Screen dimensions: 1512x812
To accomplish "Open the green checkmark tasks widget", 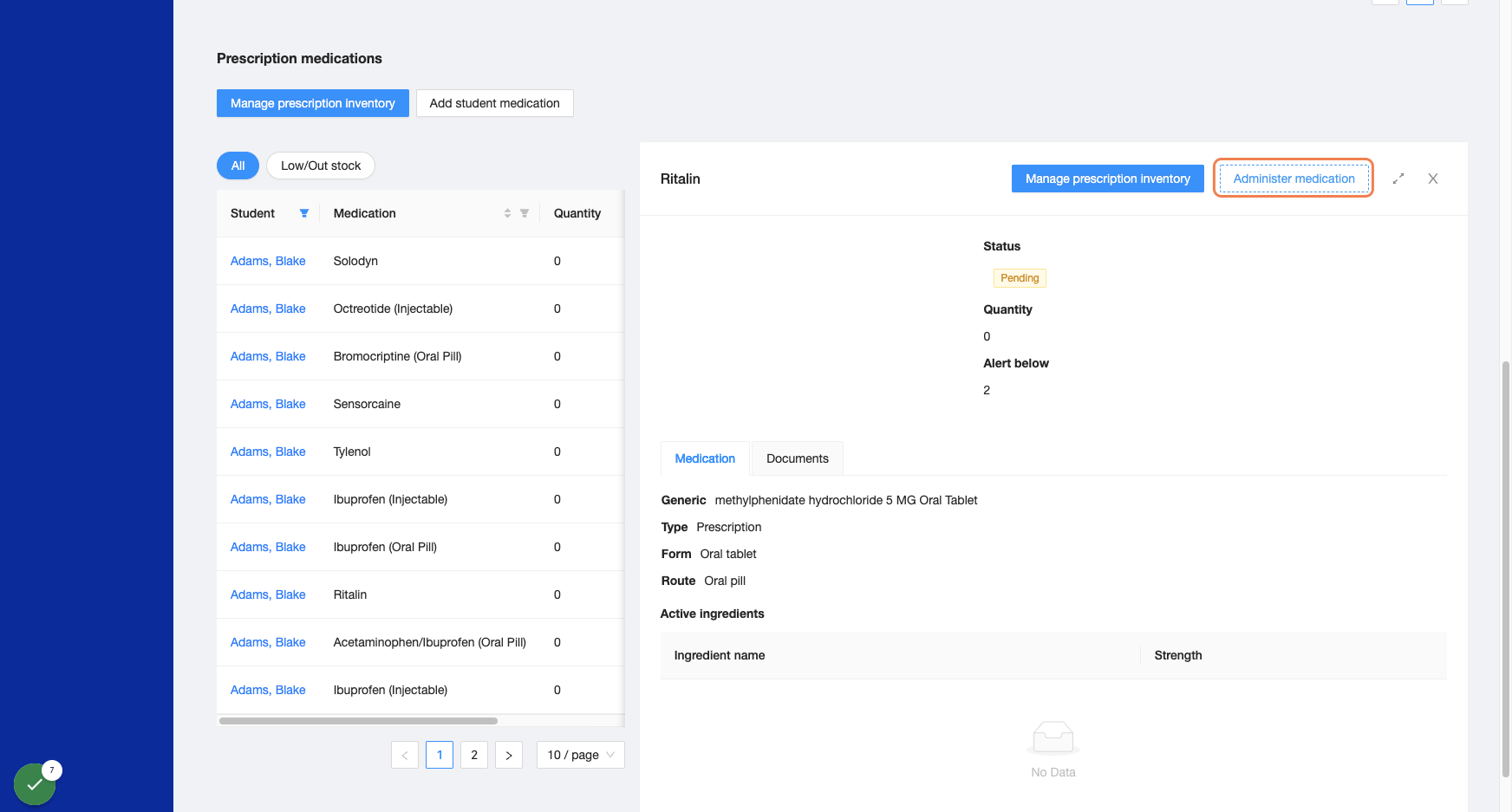I will click(x=35, y=784).
